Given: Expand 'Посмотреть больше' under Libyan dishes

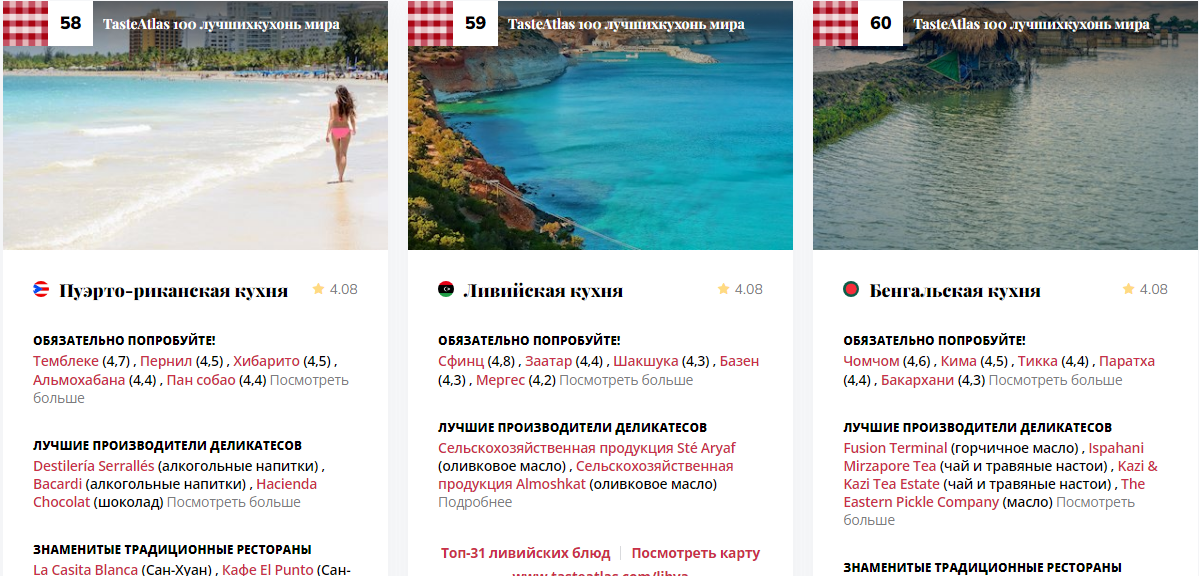Looking at the screenshot, I should pos(625,380).
